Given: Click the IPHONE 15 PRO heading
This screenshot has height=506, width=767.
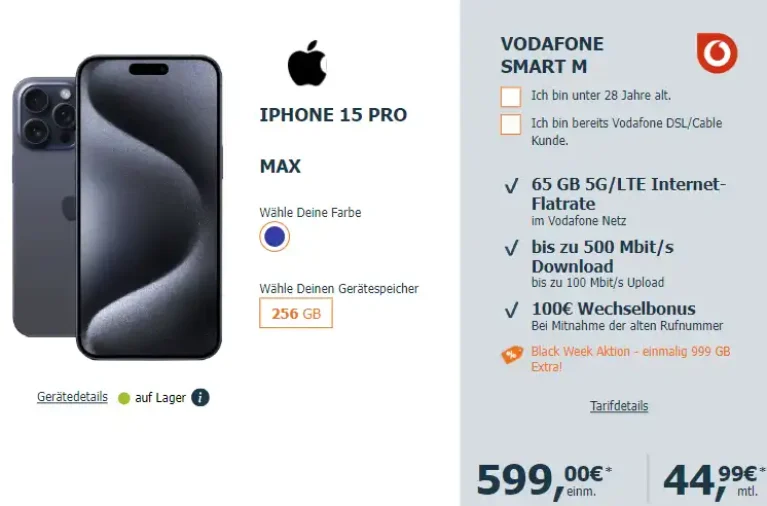Looking at the screenshot, I should click(333, 115).
